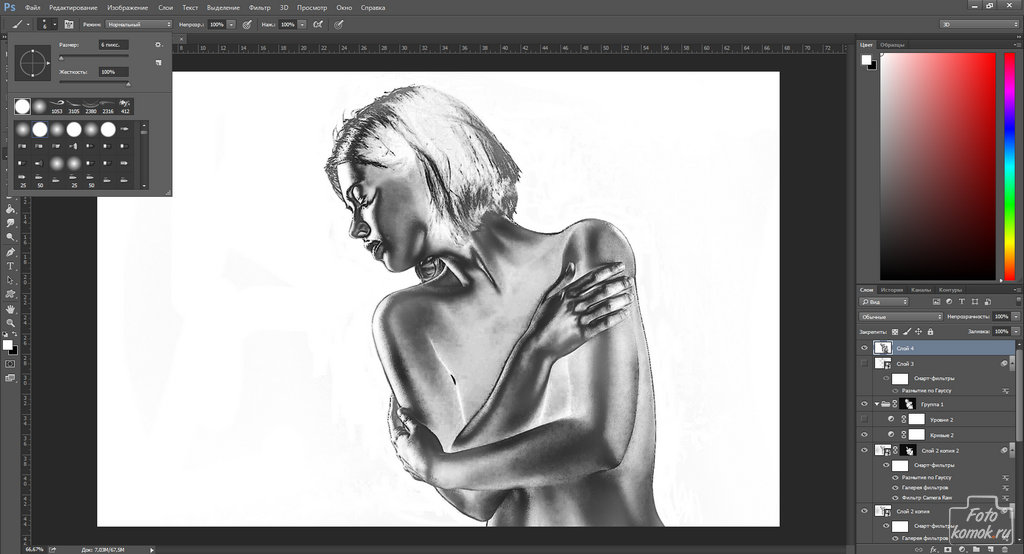
Task: Open layer blending mode Обычные dropdown
Action: click(900, 316)
